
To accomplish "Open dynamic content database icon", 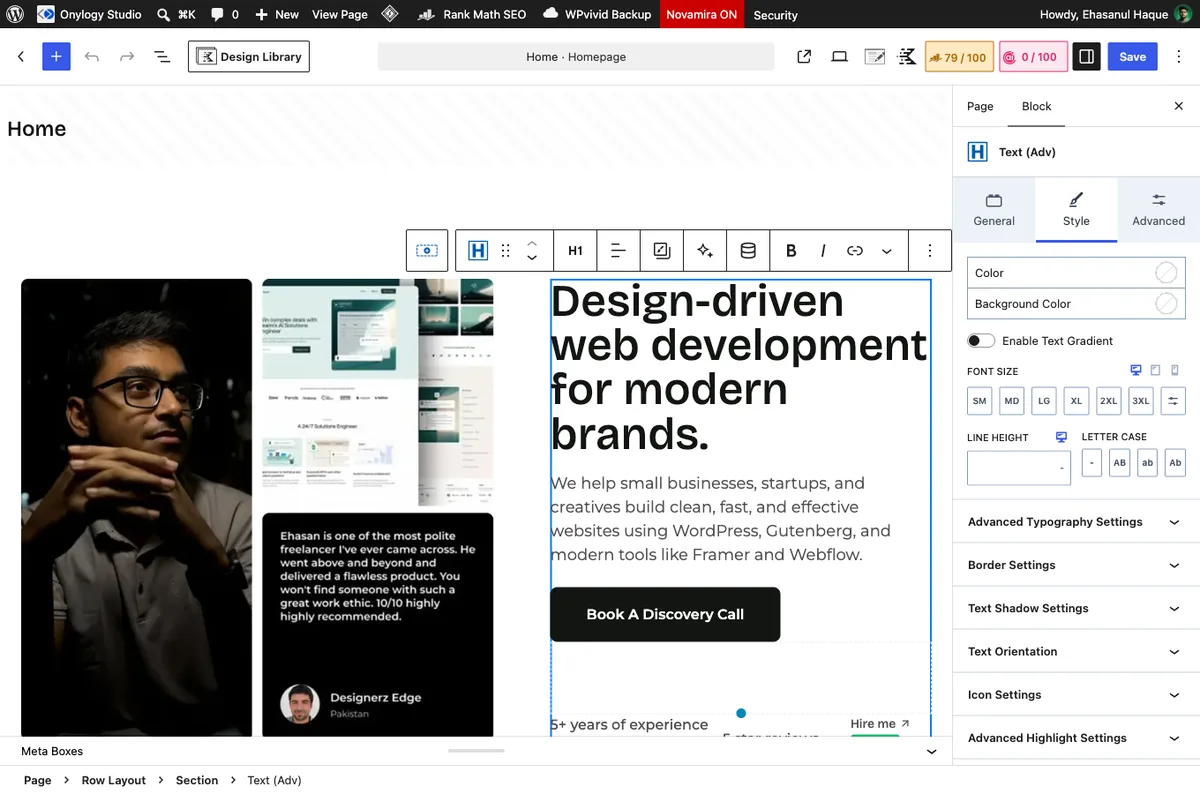I will (748, 251).
